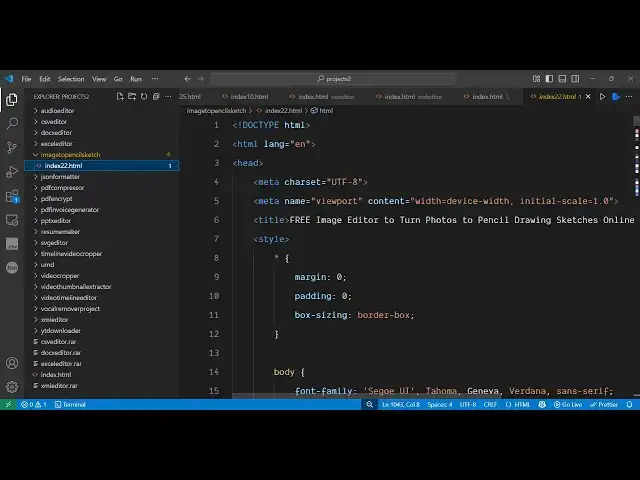Open the Selection menu

tap(71, 79)
